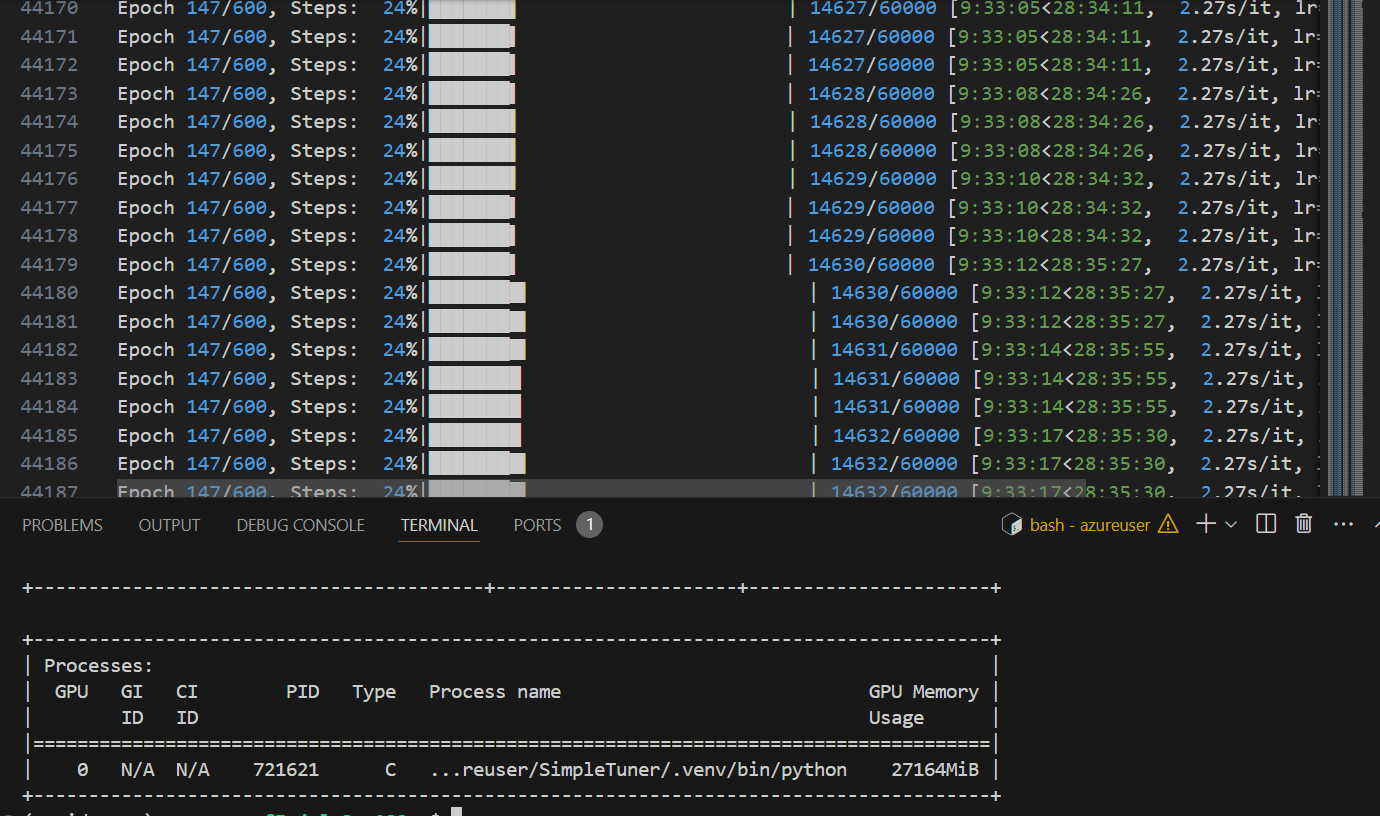Click line number 44170 in the gutter

[50, 9]
